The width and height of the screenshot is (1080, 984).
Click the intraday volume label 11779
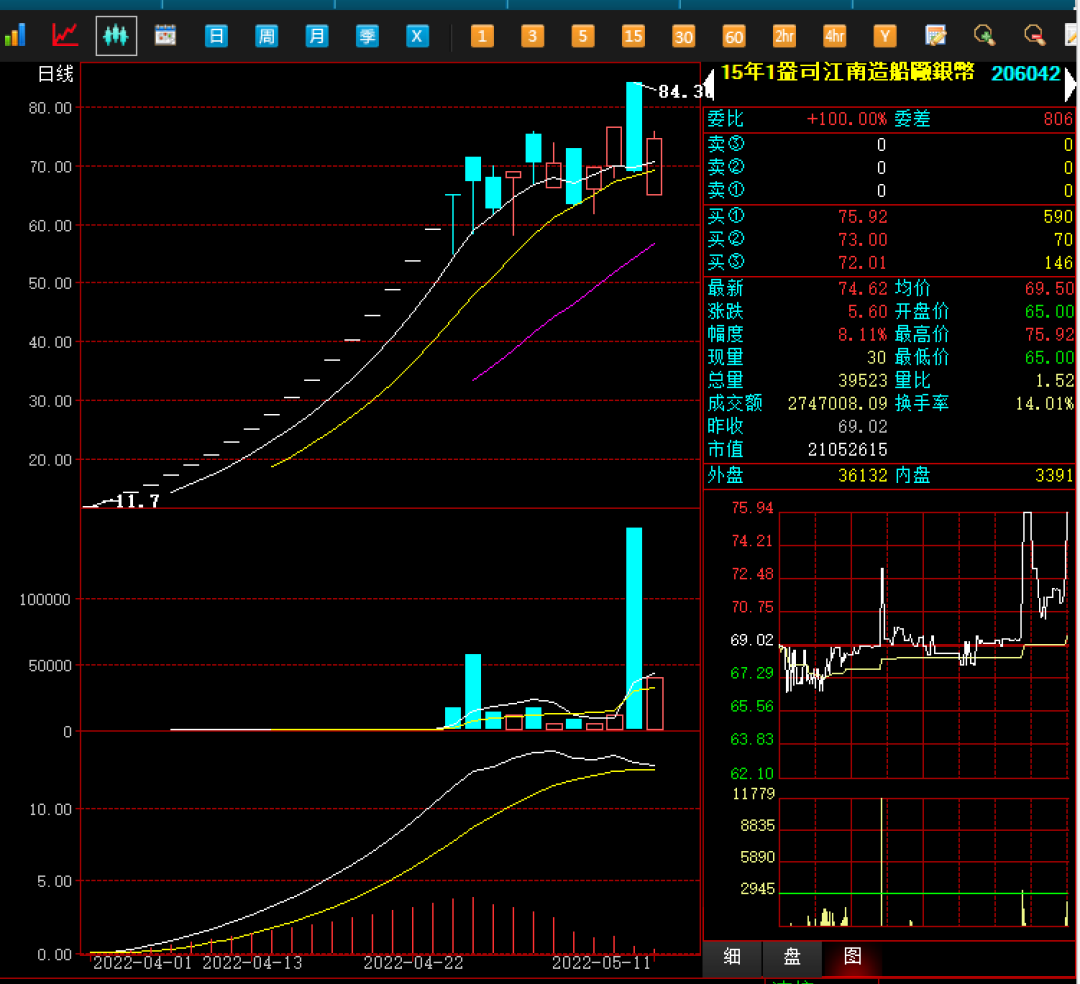tap(754, 795)
